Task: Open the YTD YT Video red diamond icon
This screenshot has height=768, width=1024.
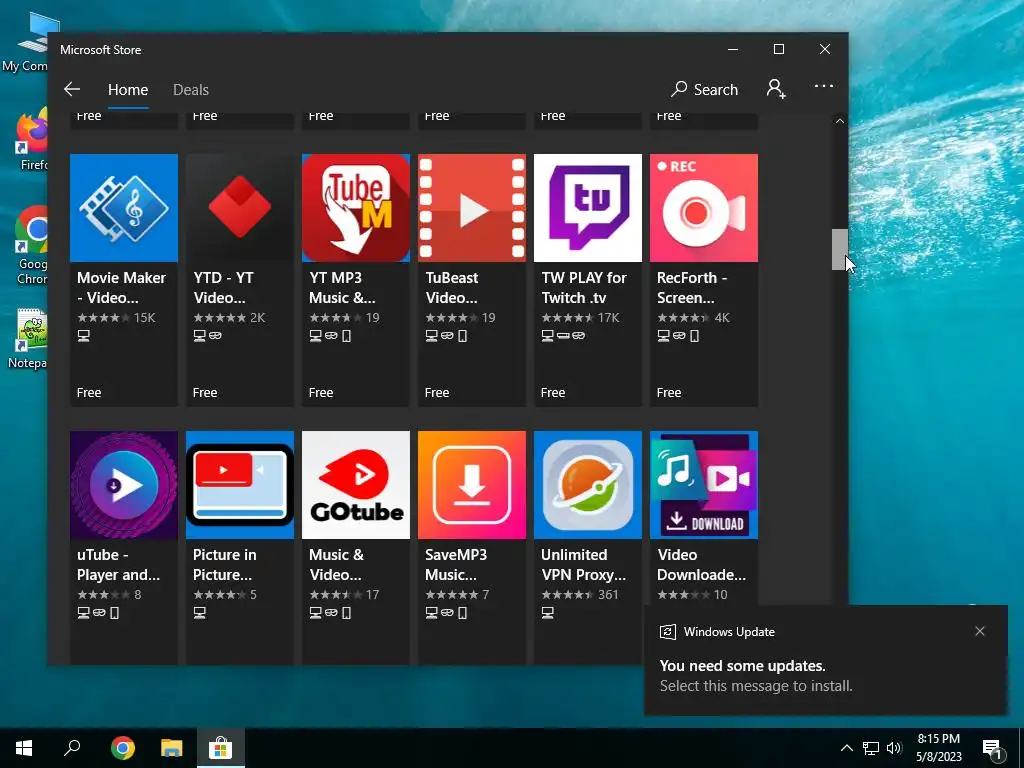Action: 240,208
